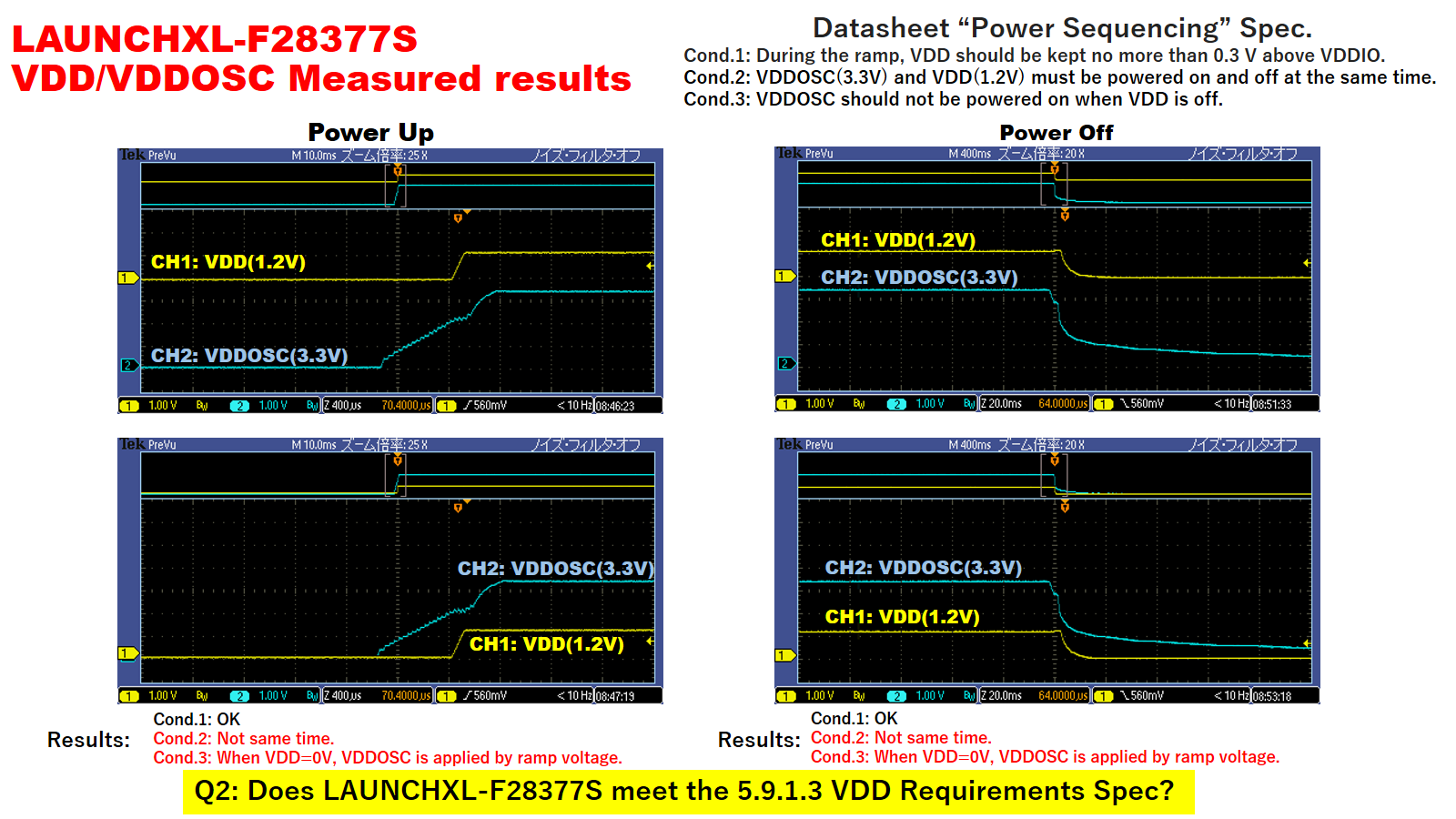Click the yellow channel 1 ground marker in the 08:53:18 capture

point(785,655)
